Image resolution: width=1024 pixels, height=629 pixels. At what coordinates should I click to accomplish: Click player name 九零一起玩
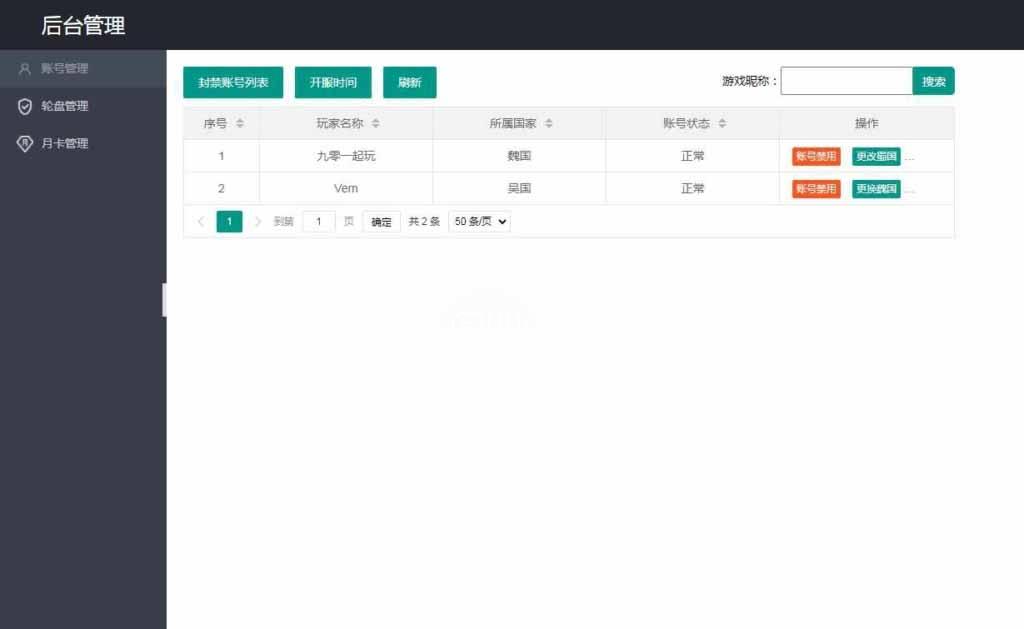click(346, 156)
